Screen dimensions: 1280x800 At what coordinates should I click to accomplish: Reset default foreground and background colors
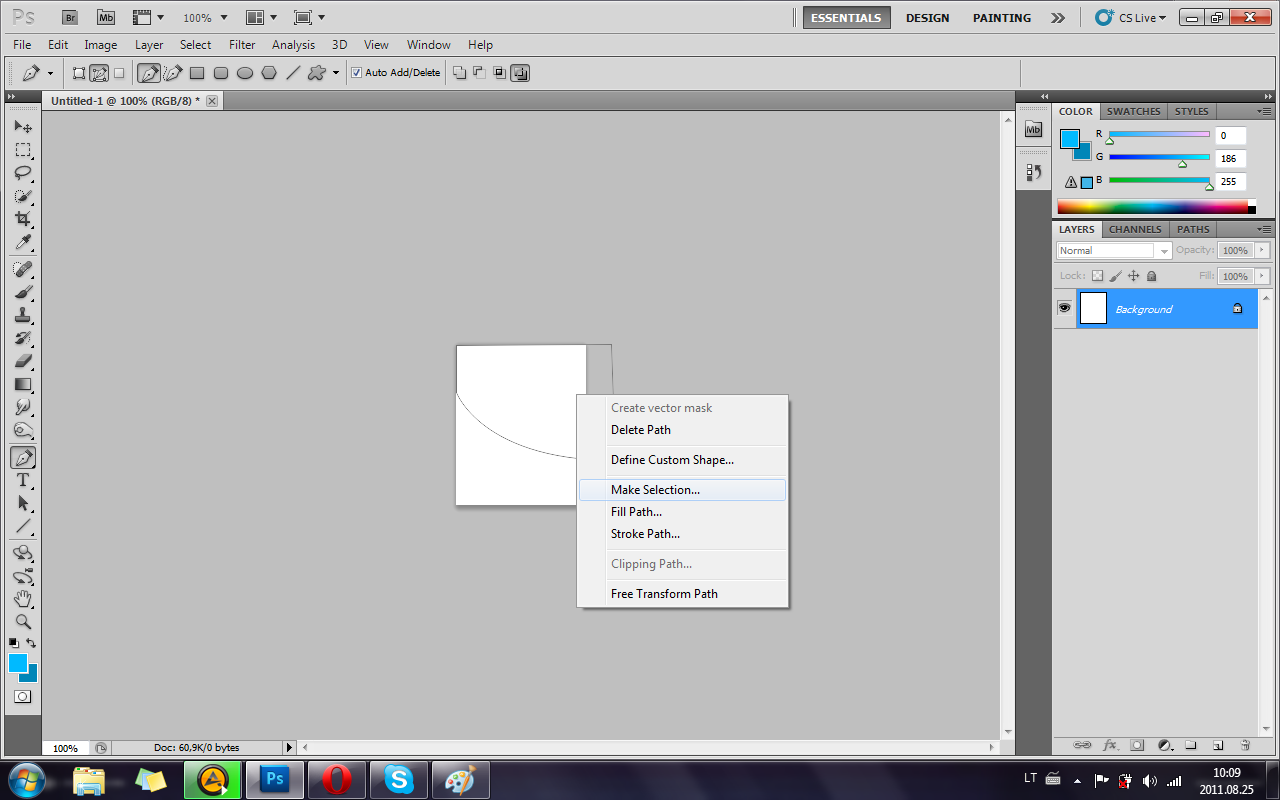14,642
